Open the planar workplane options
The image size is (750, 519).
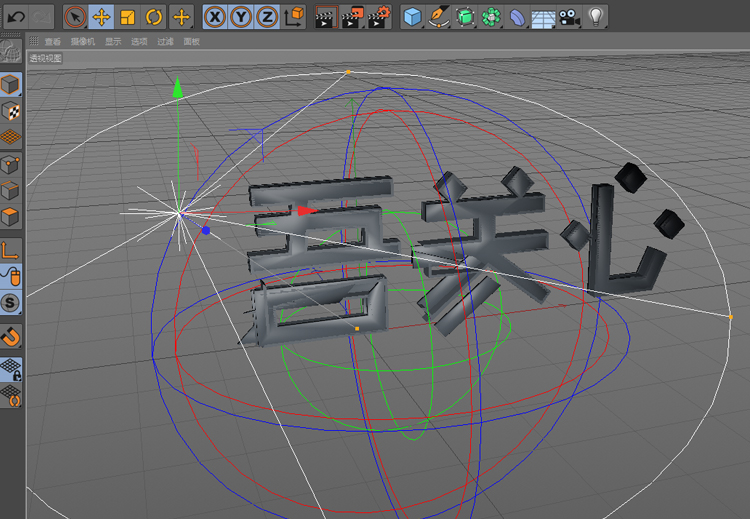click(x=11, y=396)
